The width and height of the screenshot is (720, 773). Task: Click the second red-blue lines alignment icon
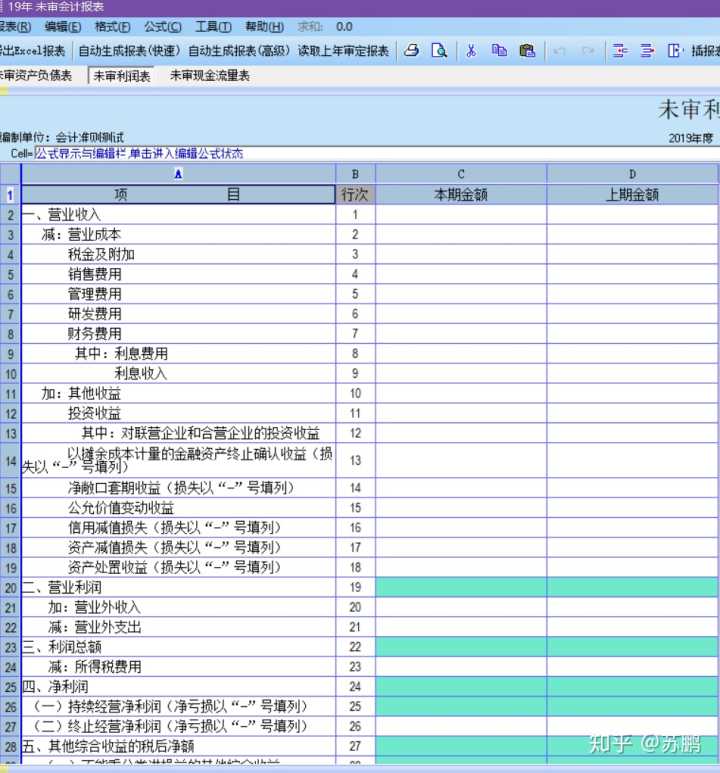coord(647,50)
